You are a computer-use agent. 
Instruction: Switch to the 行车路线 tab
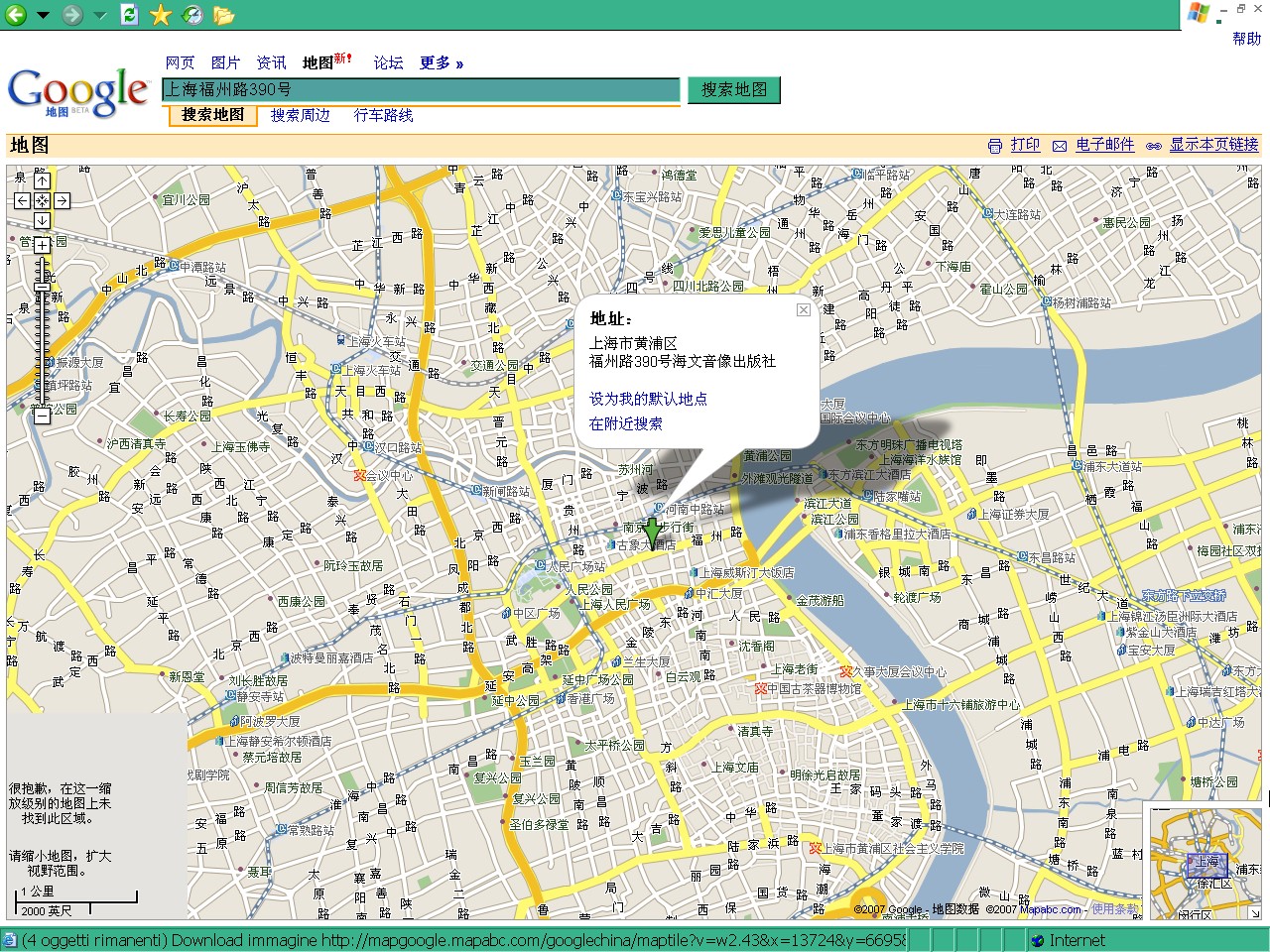383,115
